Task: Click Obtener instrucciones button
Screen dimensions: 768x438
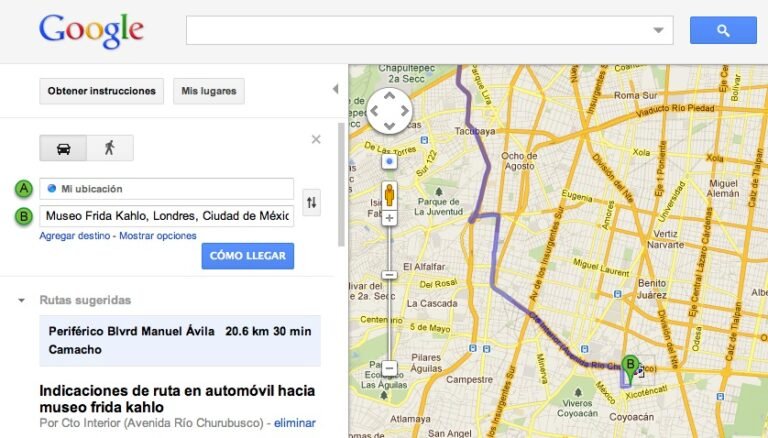Action: coord(101,91)
